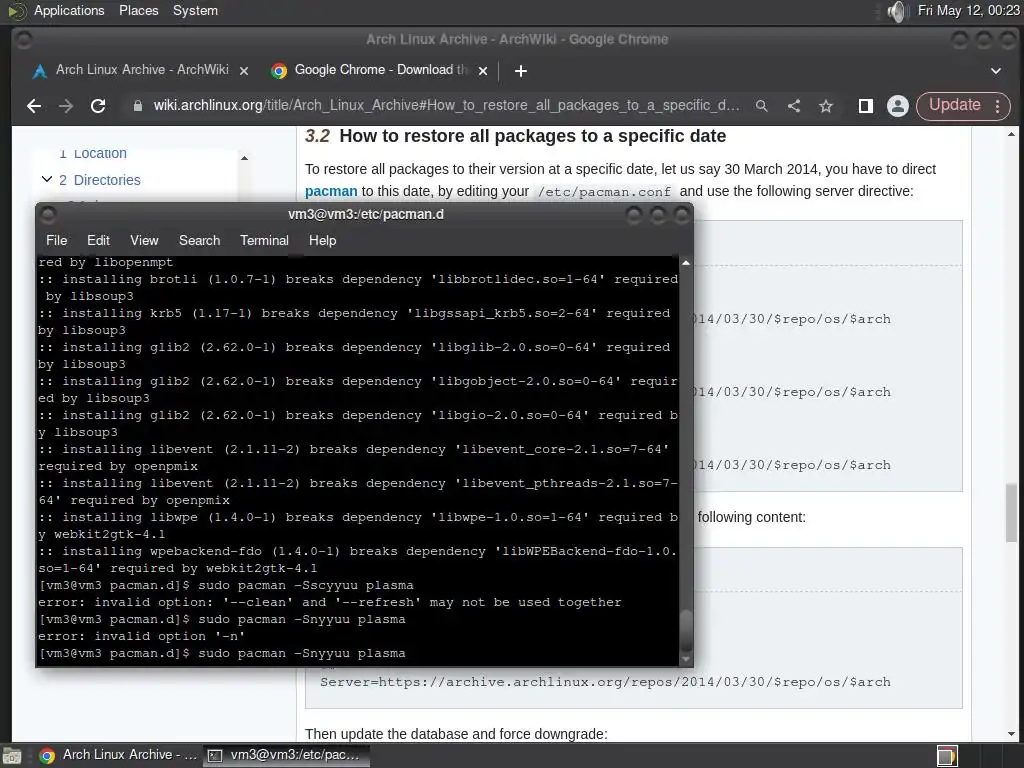Reload the ArchWiki page

tap(98, 106)
